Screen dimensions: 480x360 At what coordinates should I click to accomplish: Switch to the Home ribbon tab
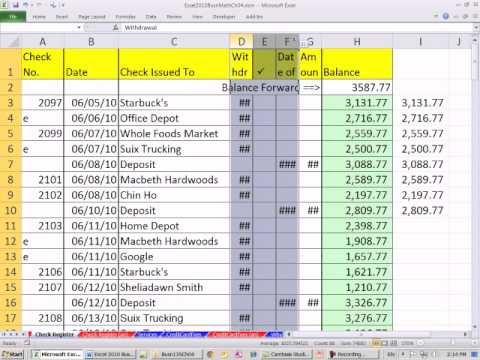(39, 17)
